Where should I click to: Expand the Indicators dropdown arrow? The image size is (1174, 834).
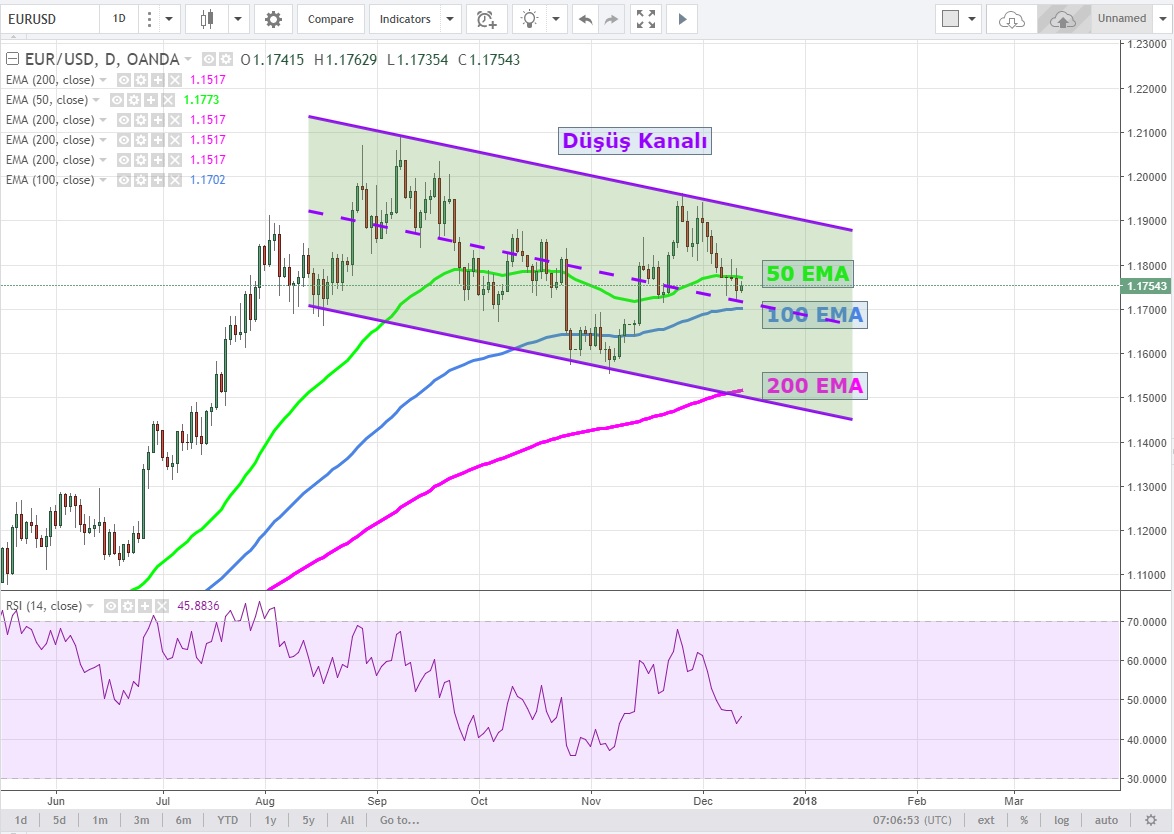[x=450, y=19]
